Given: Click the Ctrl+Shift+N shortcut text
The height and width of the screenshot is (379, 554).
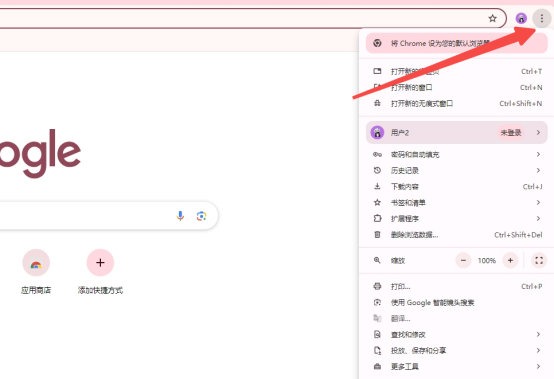Looking at the screenshot, I should tap(521, 103).
